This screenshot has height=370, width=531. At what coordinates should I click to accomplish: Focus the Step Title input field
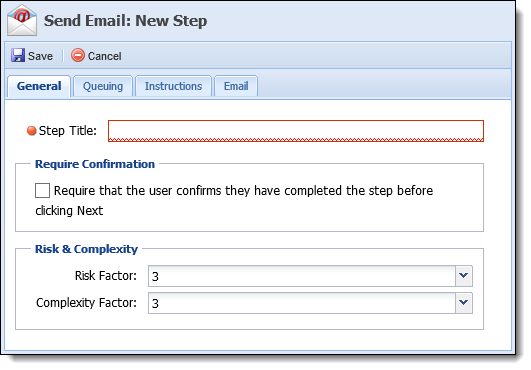296,131
